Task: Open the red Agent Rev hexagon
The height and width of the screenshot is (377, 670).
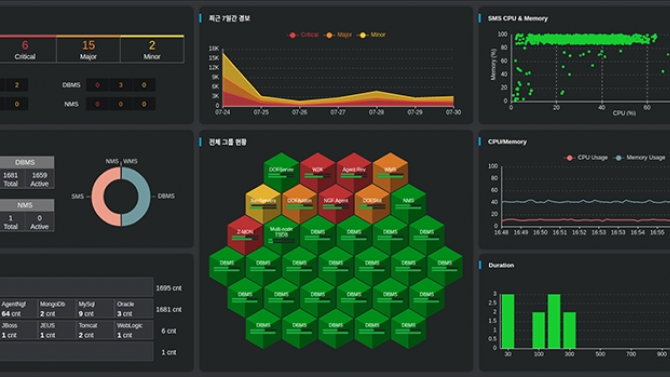Action: [354, 172]
